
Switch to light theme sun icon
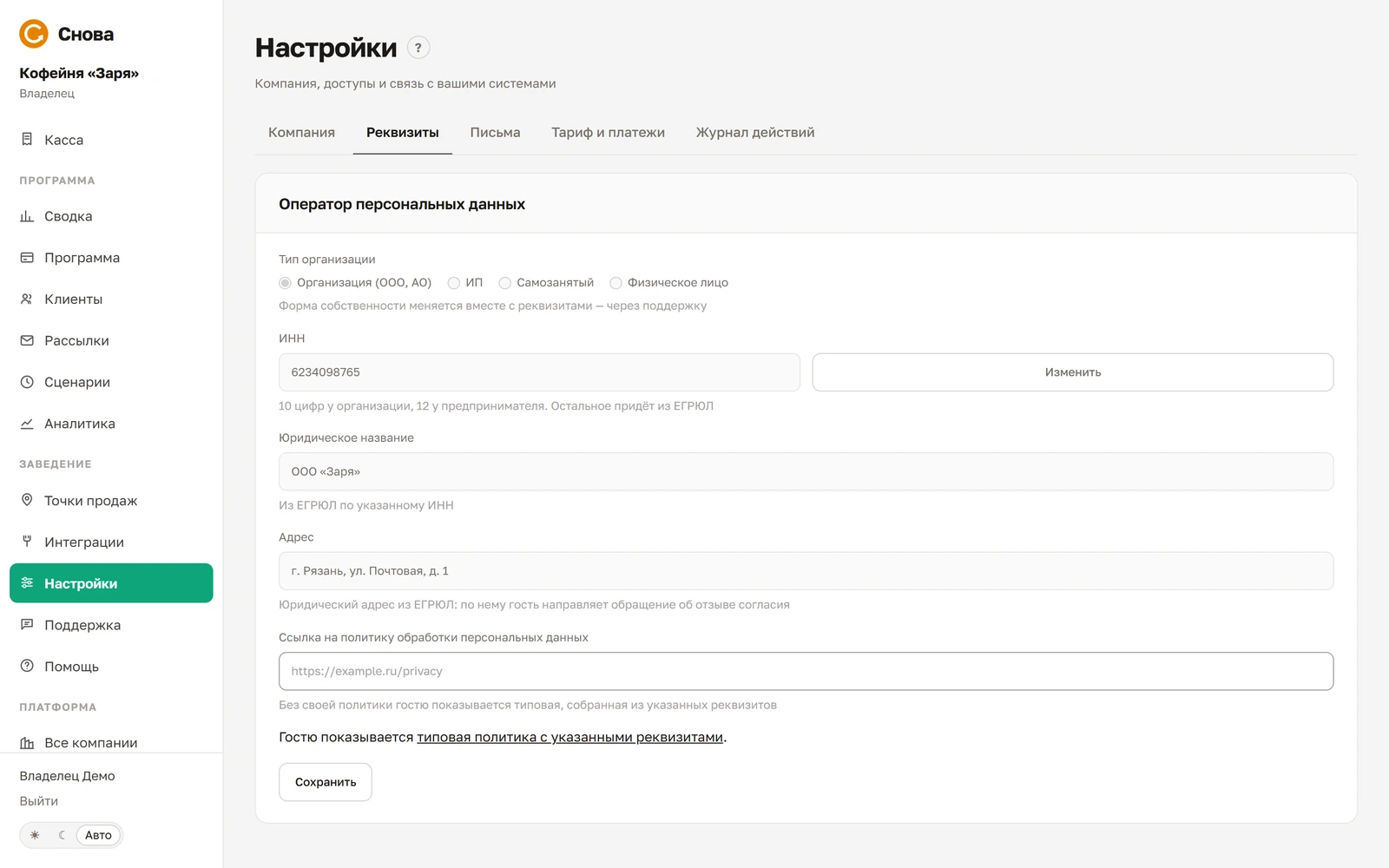[x=35, y=835]
